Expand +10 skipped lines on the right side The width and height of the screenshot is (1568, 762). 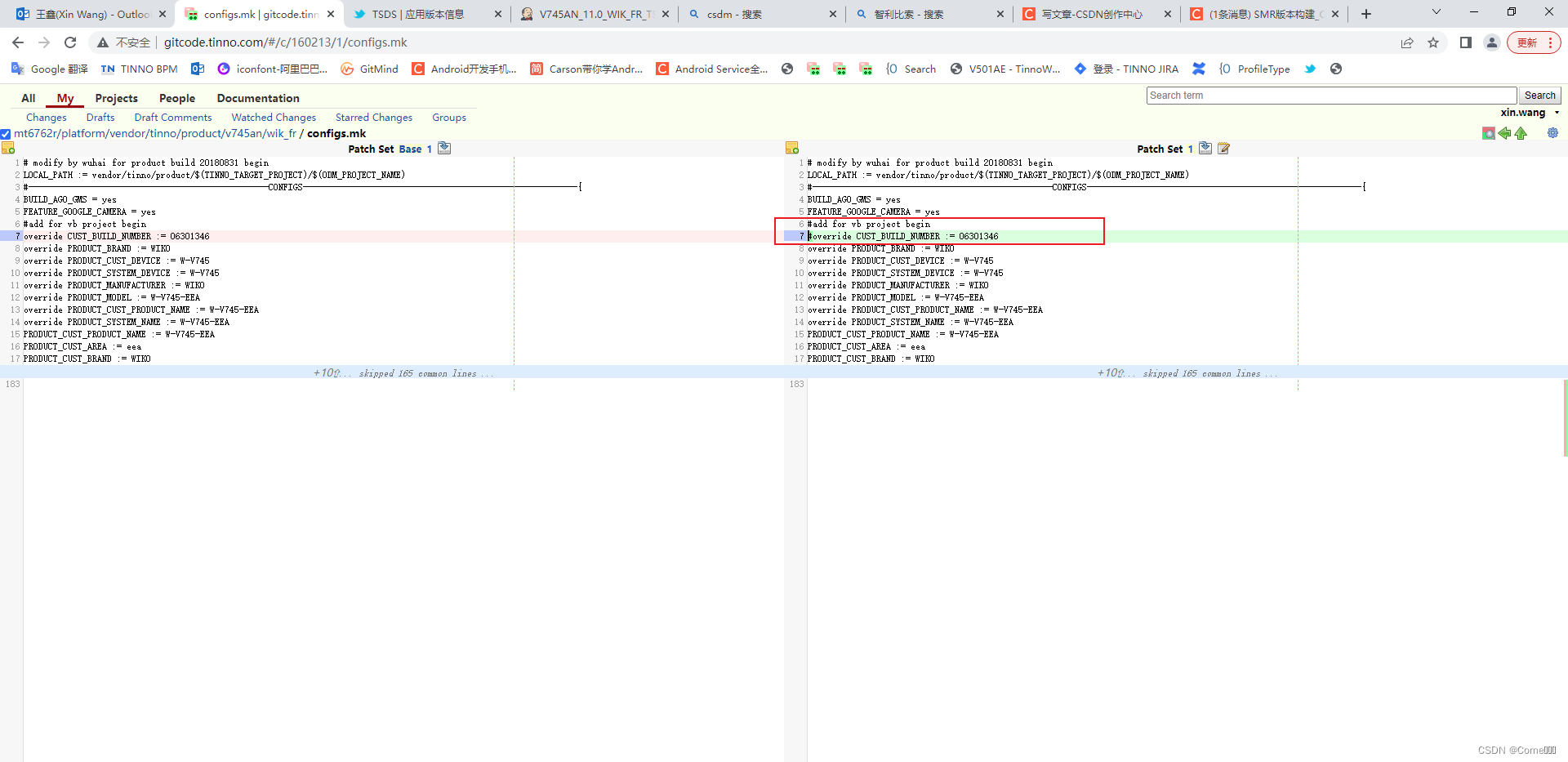pos(1111,373)
